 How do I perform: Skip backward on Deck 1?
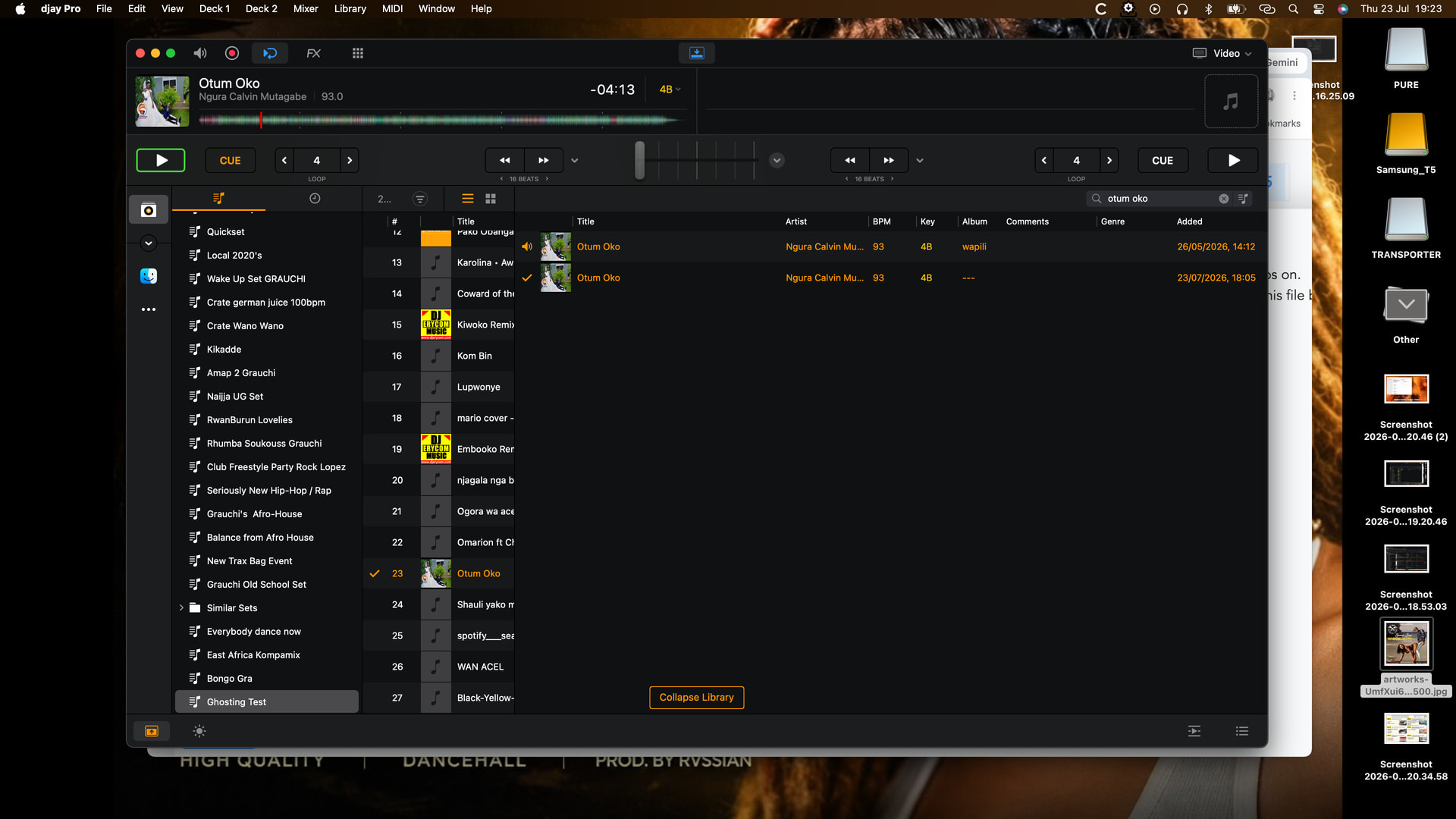pyautogui.click(x=505, y=160)
